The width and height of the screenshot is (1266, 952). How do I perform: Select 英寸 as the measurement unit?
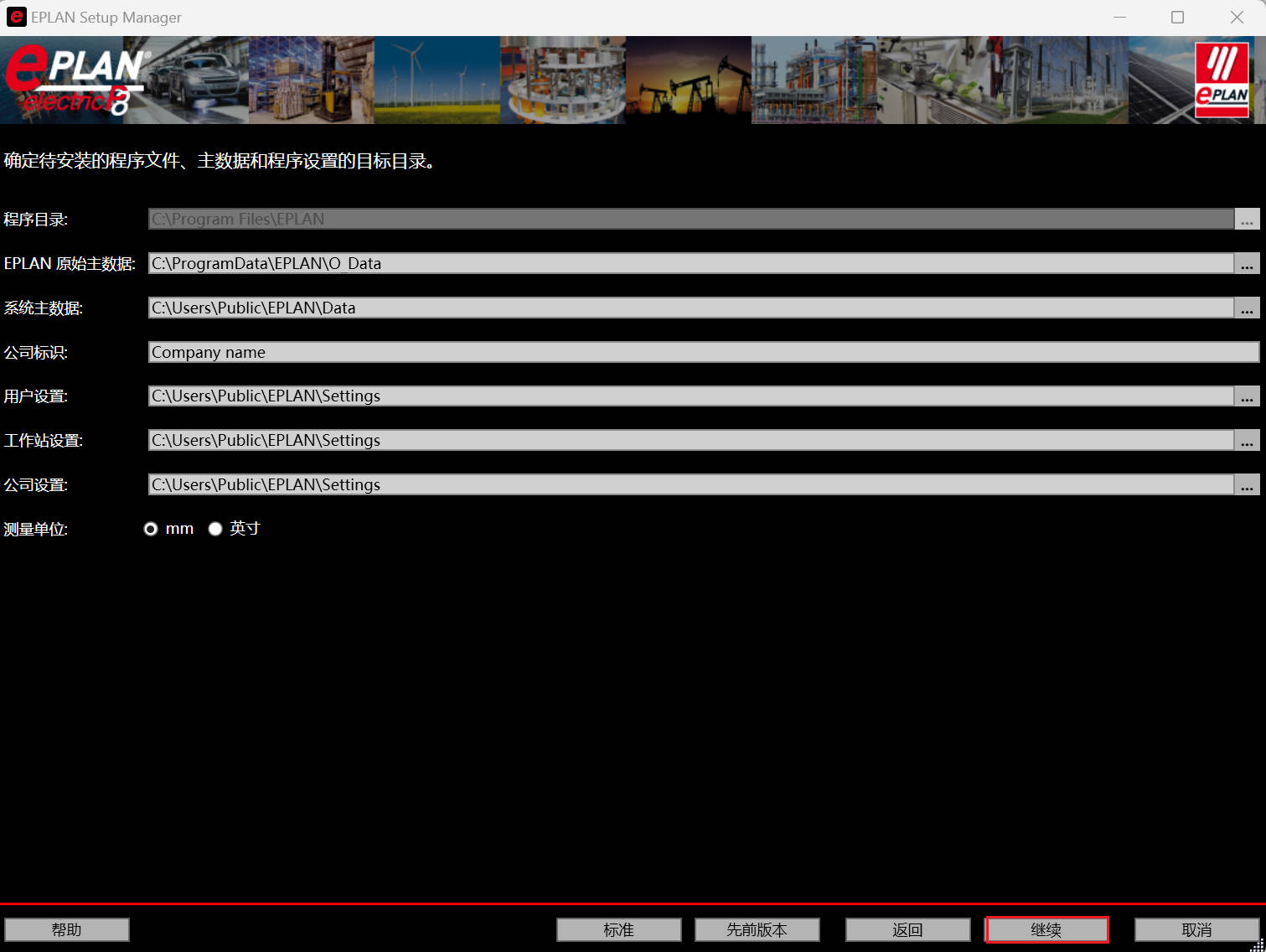[x=215, y=528]
